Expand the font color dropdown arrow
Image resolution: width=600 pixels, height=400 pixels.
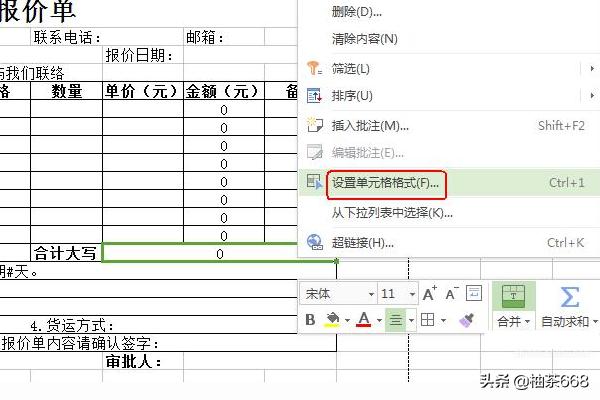coord(378,321)
